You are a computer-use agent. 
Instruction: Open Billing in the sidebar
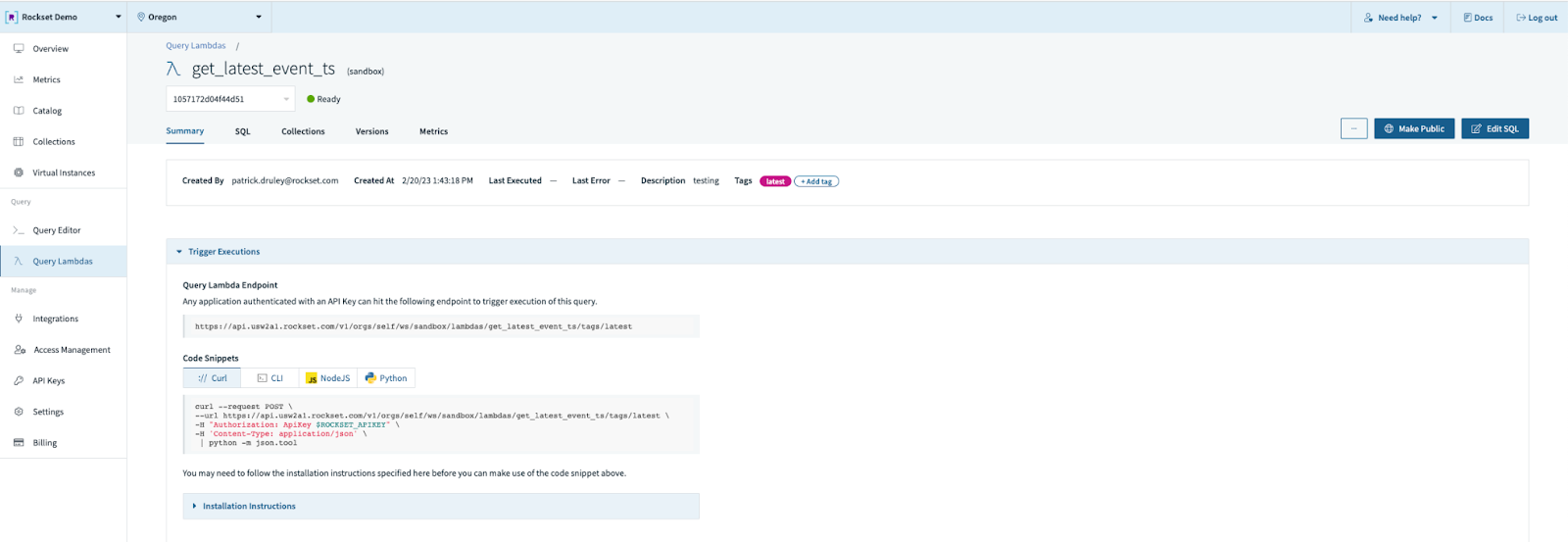click(64, 442)
